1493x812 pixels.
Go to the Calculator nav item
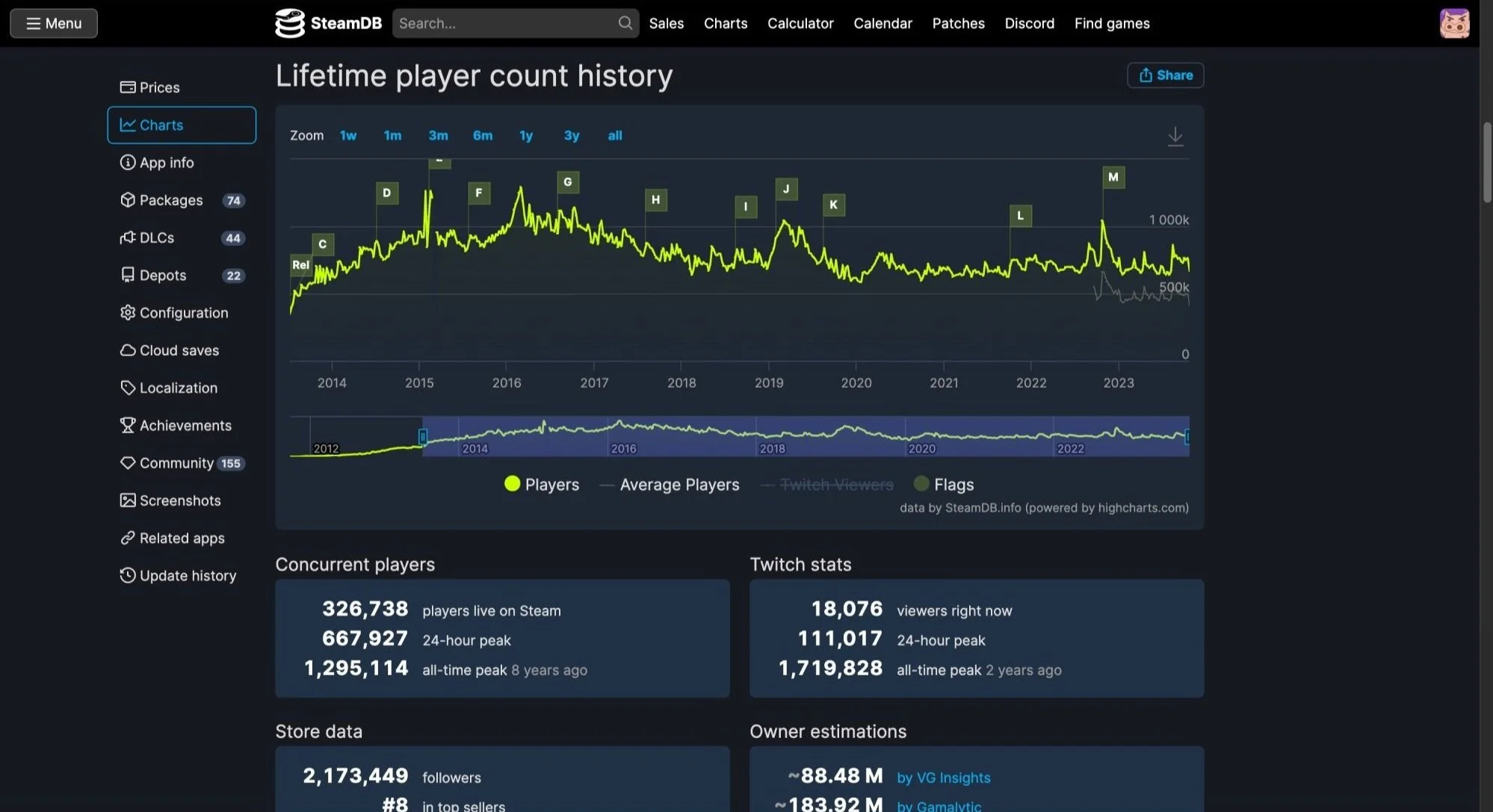click(x=800, y=23)
